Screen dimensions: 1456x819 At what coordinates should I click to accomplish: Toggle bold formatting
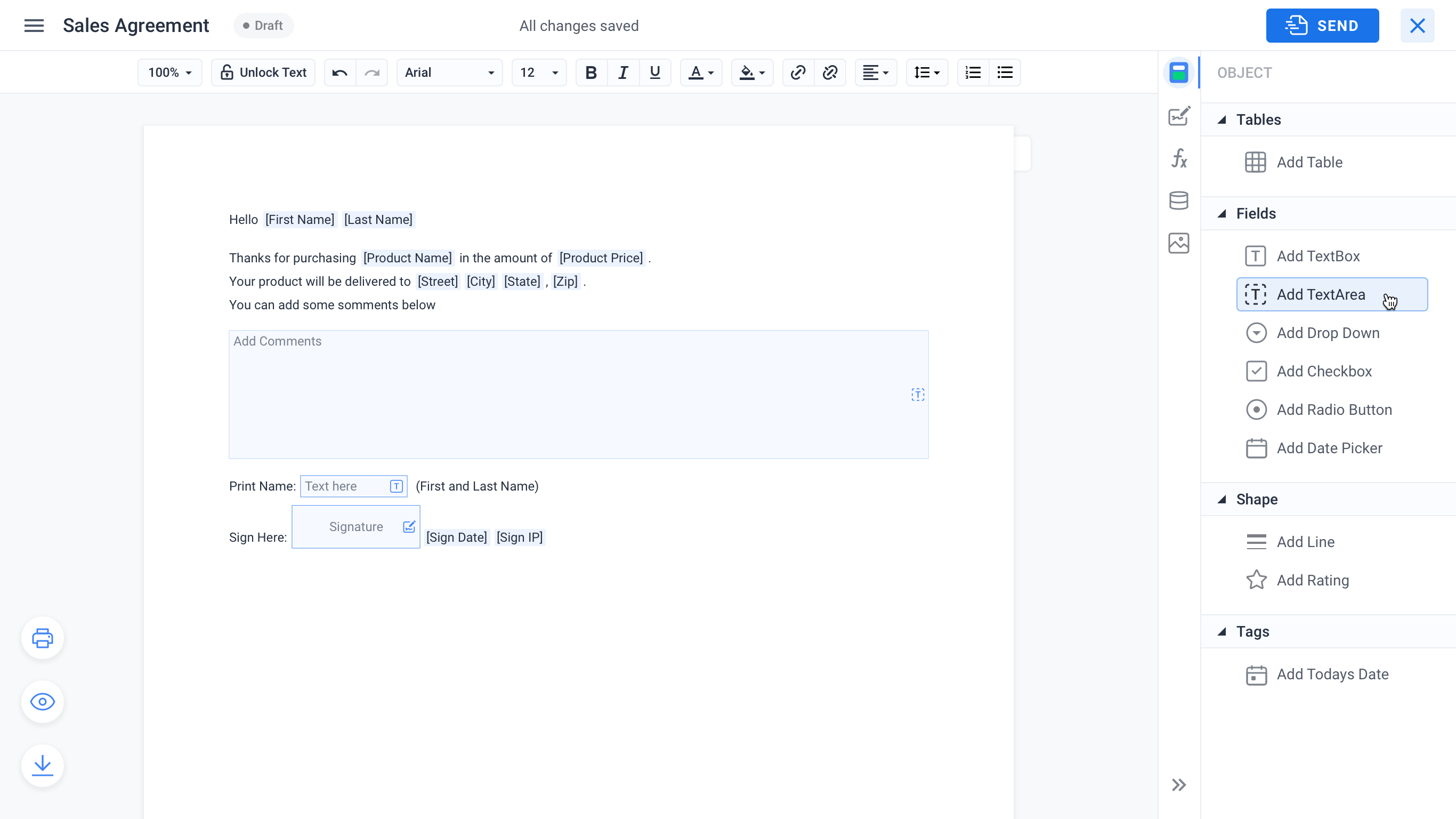tap(591, 73)
